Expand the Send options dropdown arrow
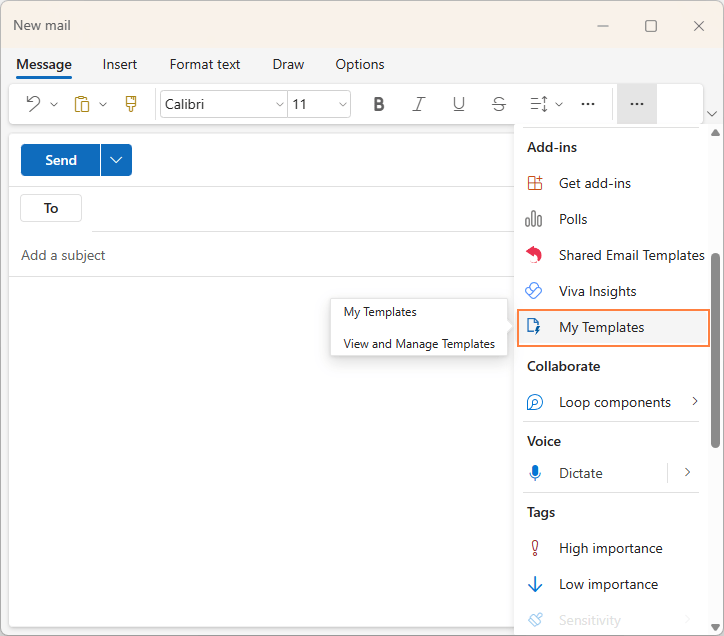Screen dimensions: 724x636 point(116,160)
